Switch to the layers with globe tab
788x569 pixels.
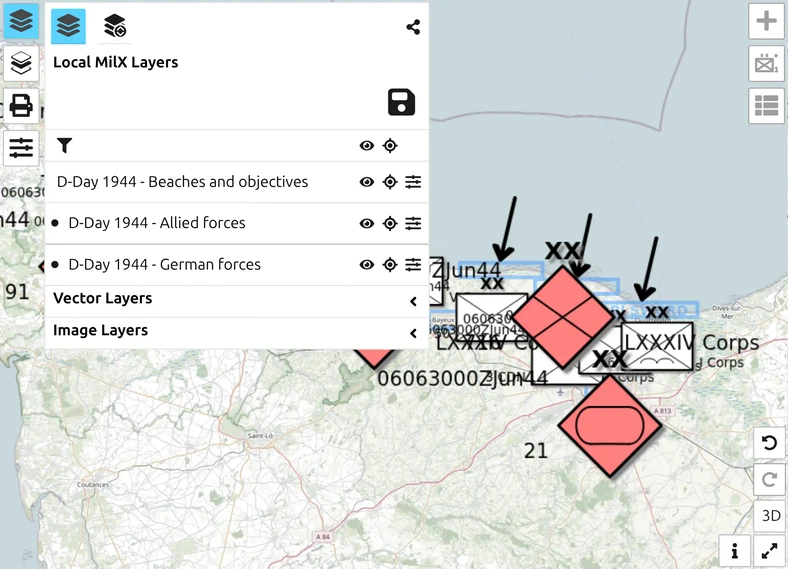[x=115, y=26]
